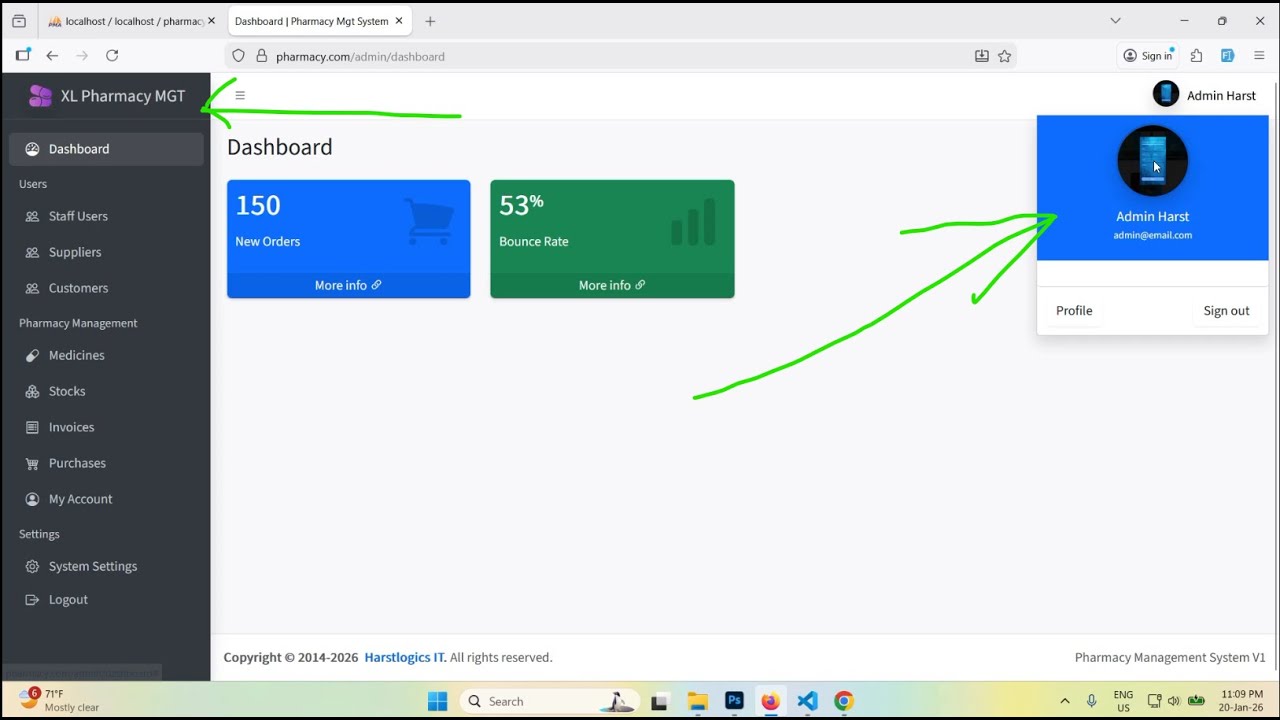Click the Harstlogics IT footer link
The image size is (1280, 720).
click(405, 657)
